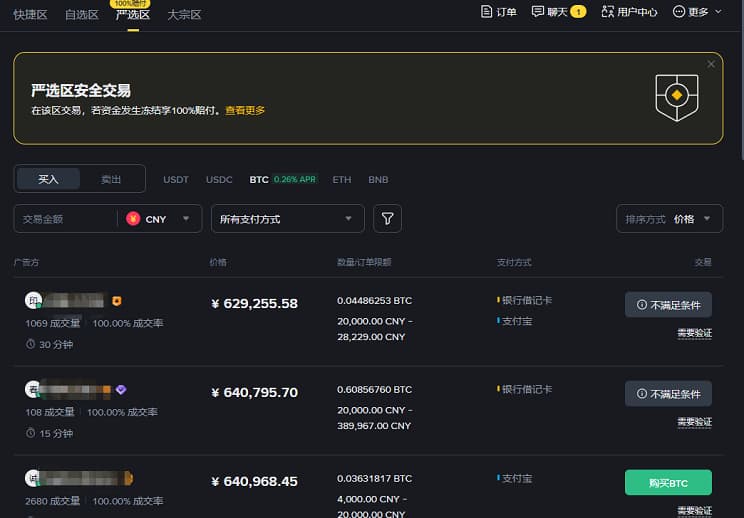Click 支付宝 in the ¥ 629,255.58 row
The height and width of the screenshot is (518, 744).
pyautogui.click(x=517, y=321)
